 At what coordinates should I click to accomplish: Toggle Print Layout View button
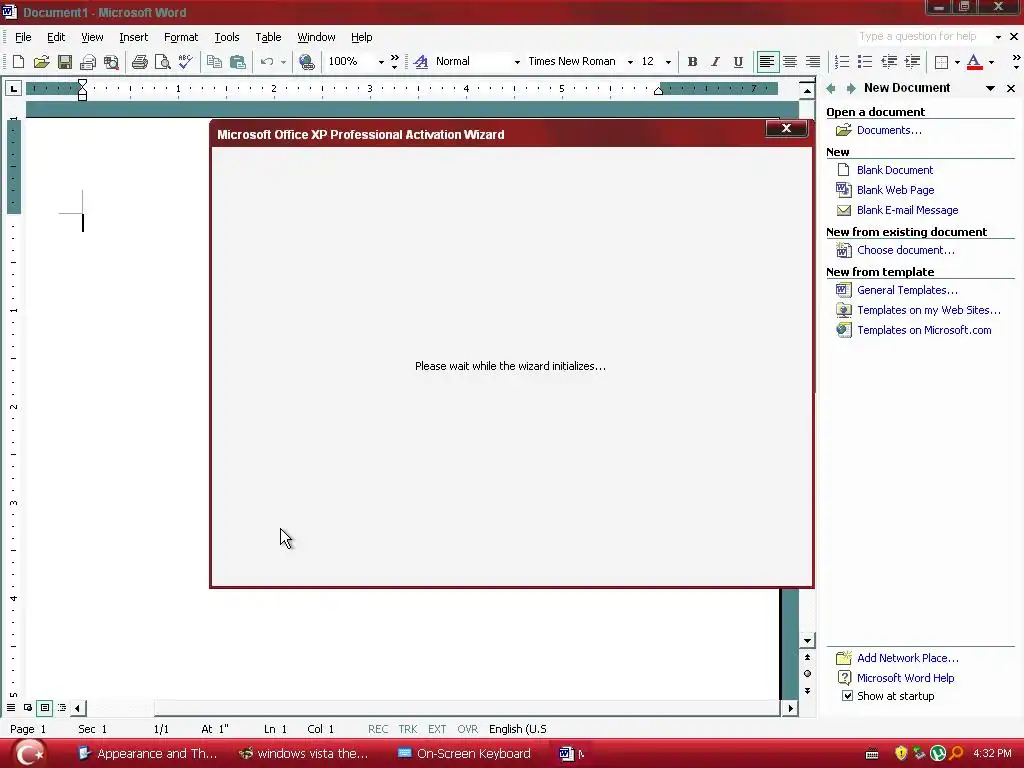pos(44,707)
